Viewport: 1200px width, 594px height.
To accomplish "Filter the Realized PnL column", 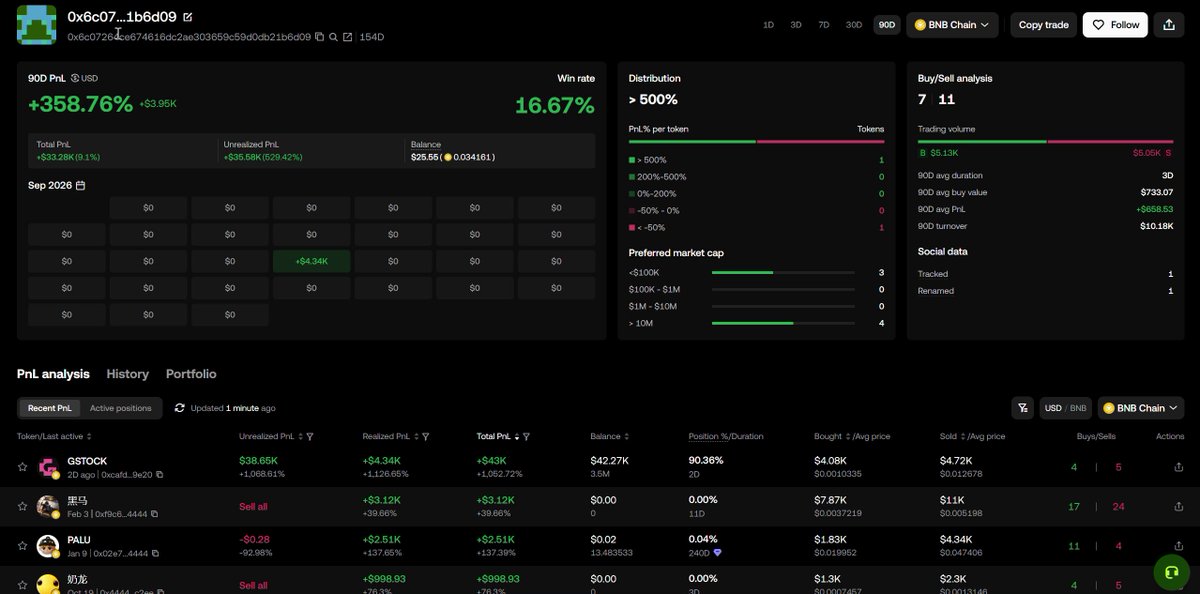I will click(426, 437).
